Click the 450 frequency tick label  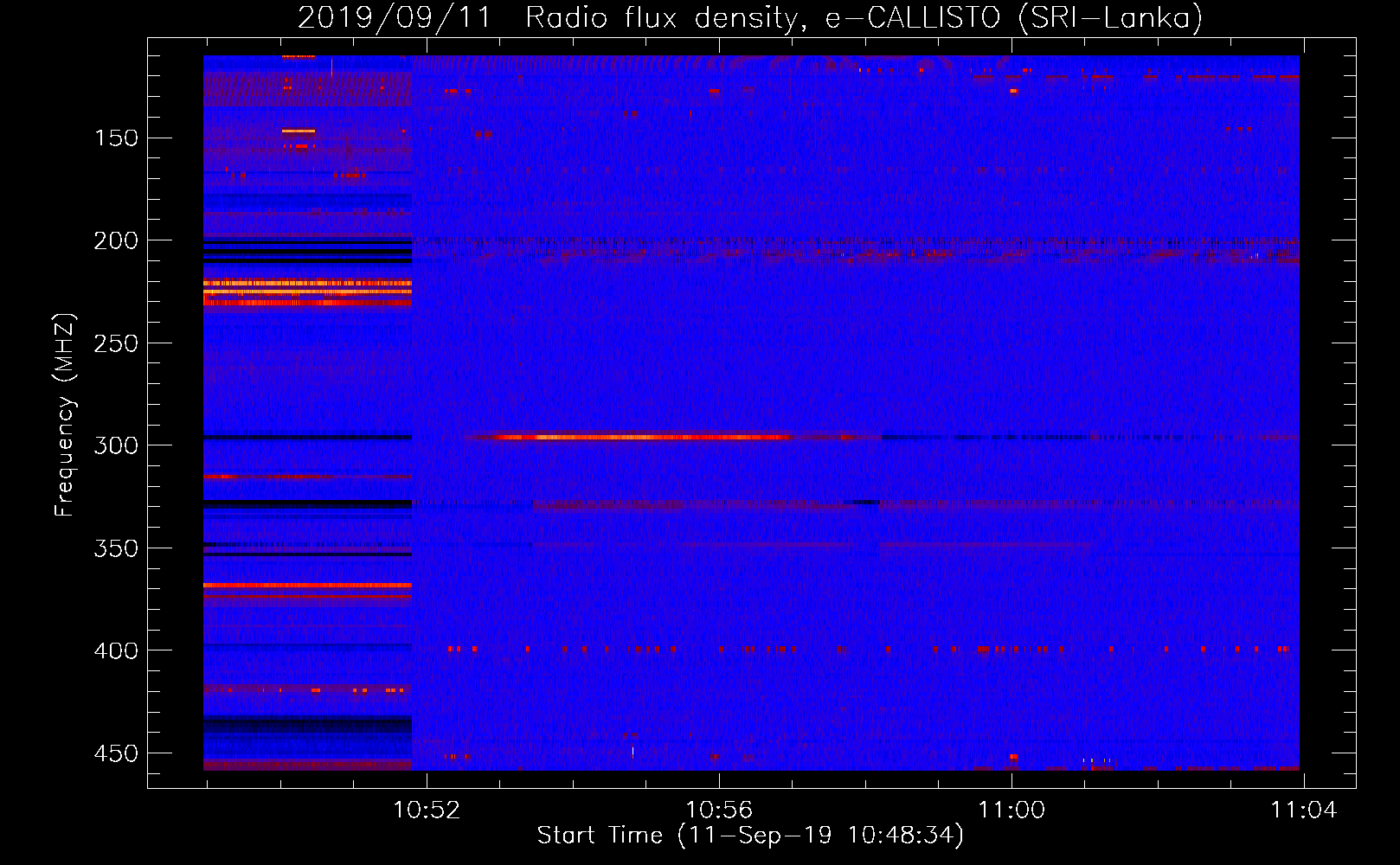pyautogui.click(x=116, y=753)
